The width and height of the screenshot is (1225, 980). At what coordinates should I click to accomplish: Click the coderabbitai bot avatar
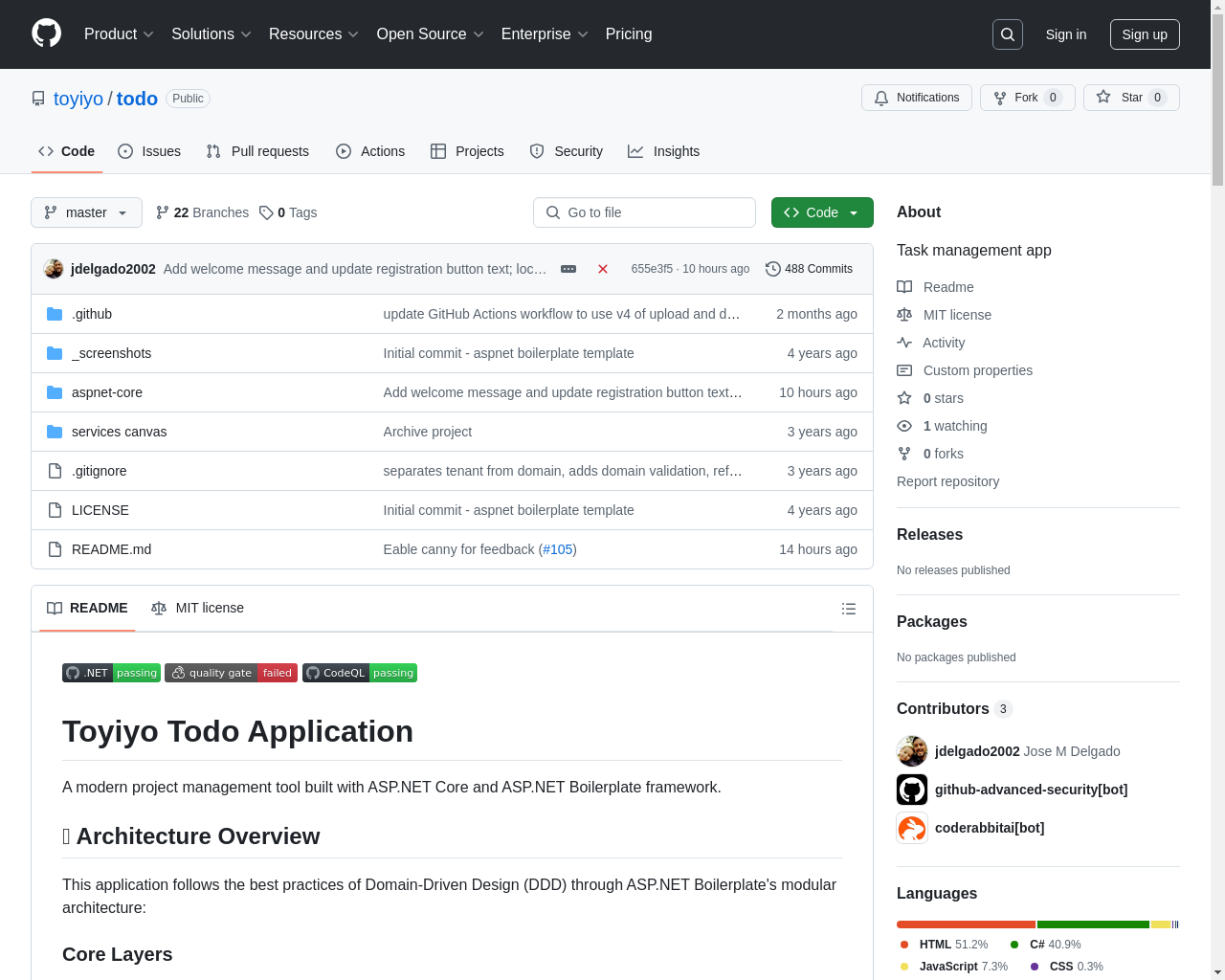[912, 828]
